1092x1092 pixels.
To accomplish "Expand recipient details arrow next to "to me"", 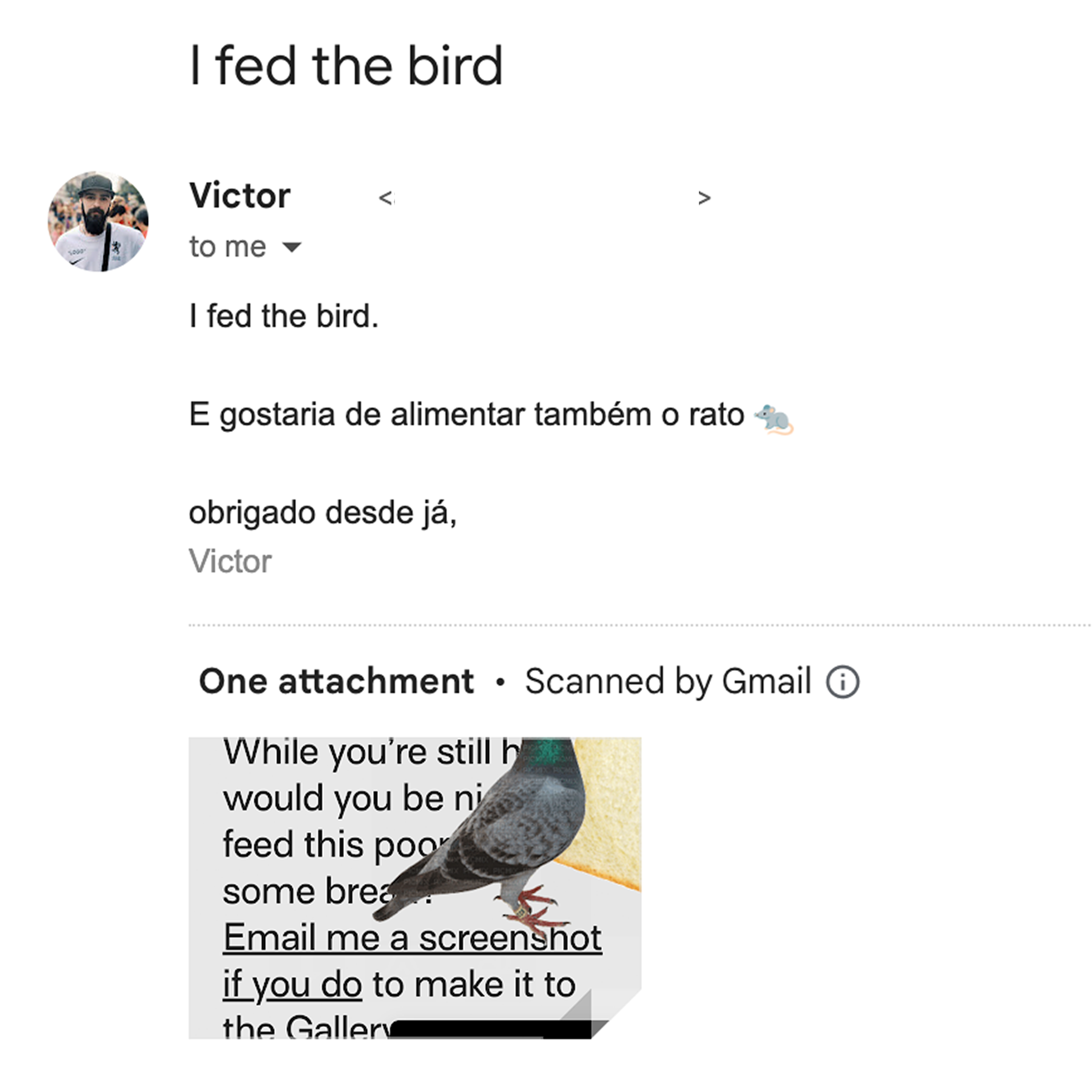I will pos(292,247).
